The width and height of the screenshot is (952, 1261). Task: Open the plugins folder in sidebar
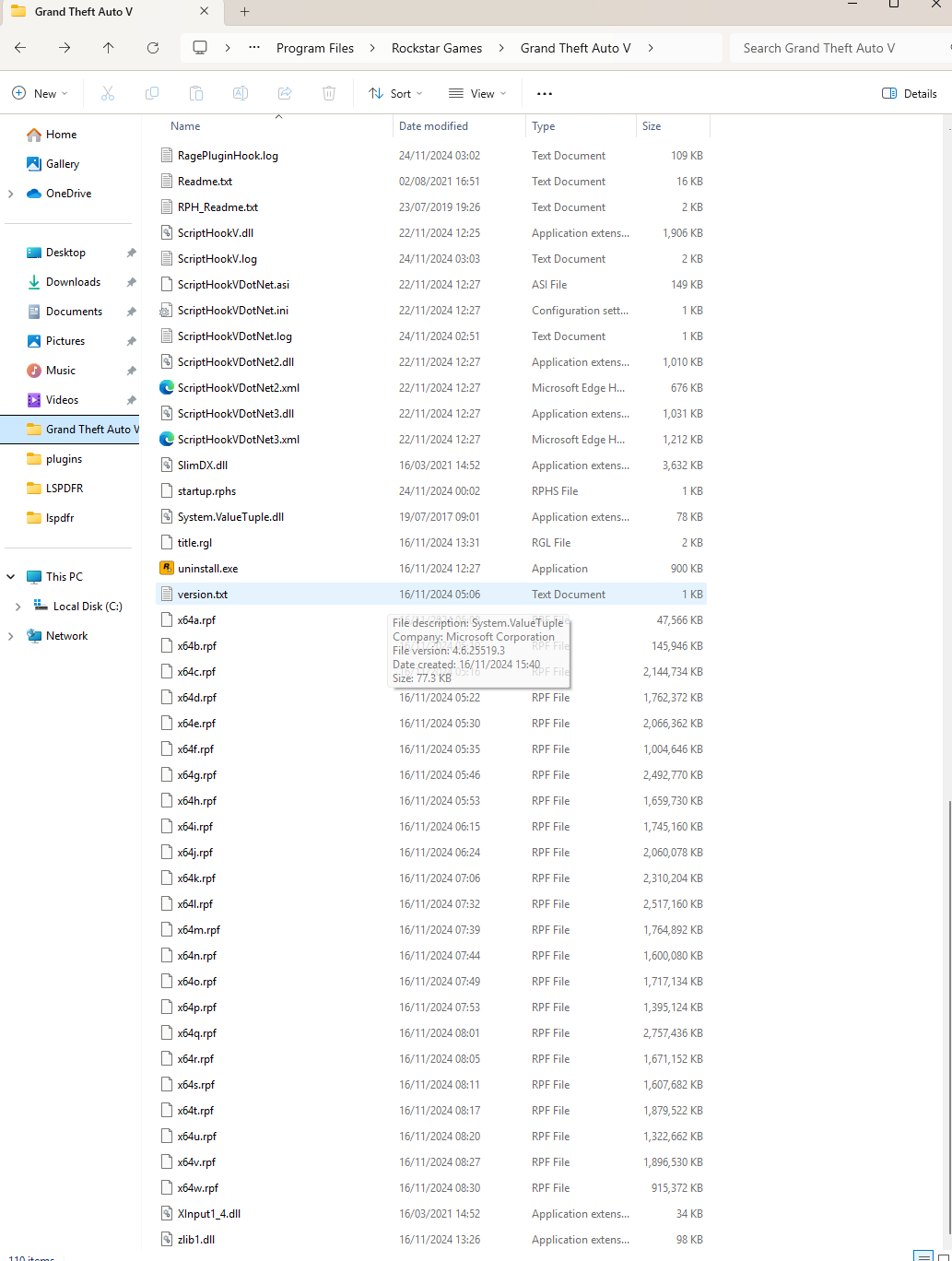(x=64, y=459)
